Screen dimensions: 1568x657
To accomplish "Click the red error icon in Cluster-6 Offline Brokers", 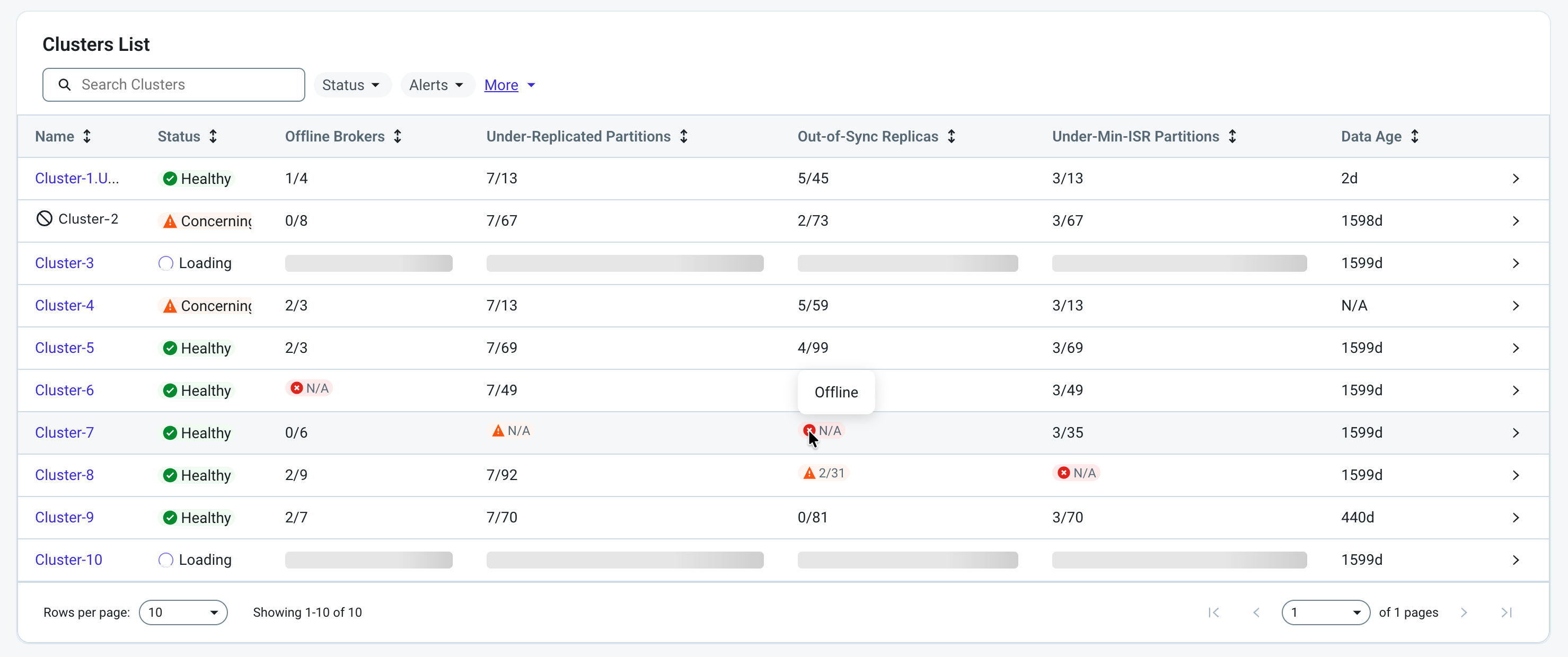I will tap(296, 388).
